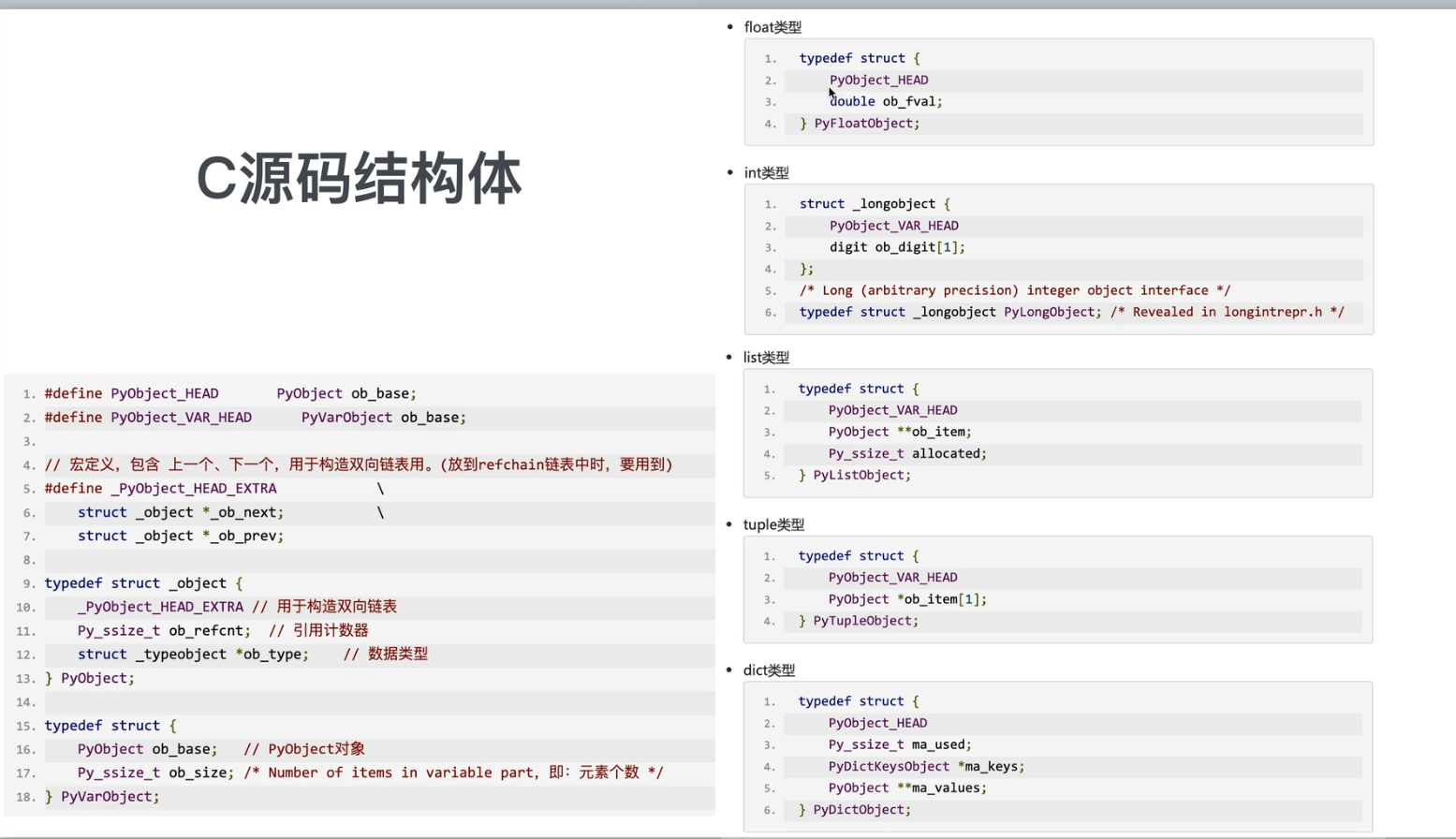Screen dimensions: 1456x839
Task: Click the line digit ob_digit[1];
Action: coord(897,247)
